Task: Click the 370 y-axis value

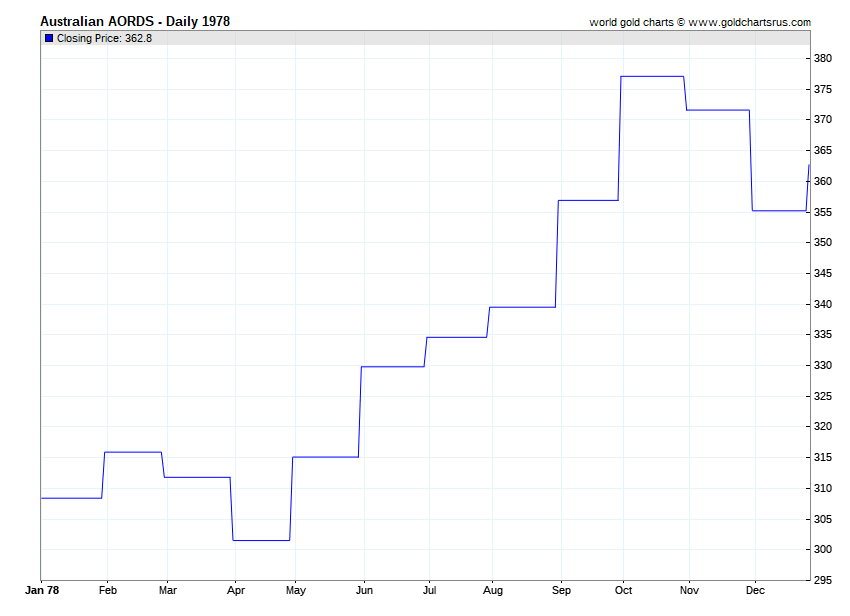Action: [823, 119]
